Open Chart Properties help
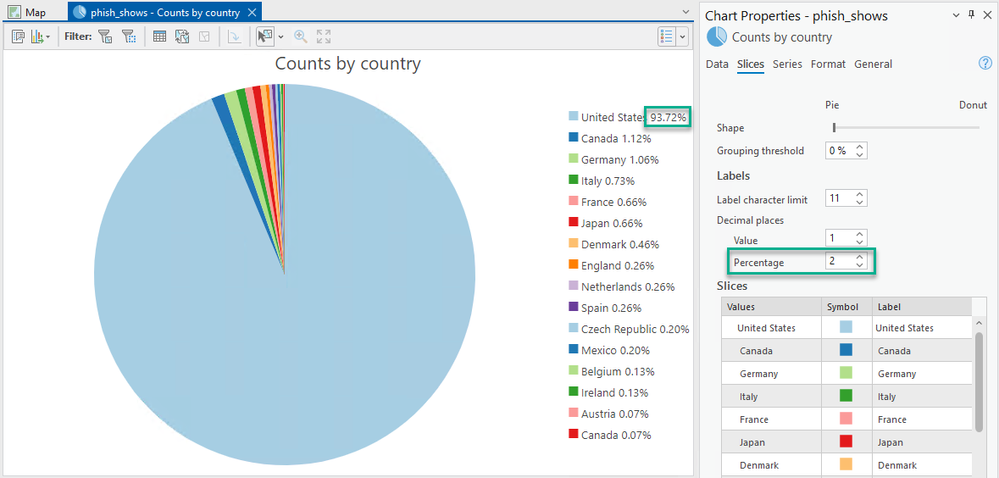This screenshot has height=478, width=999. point(985,63)
